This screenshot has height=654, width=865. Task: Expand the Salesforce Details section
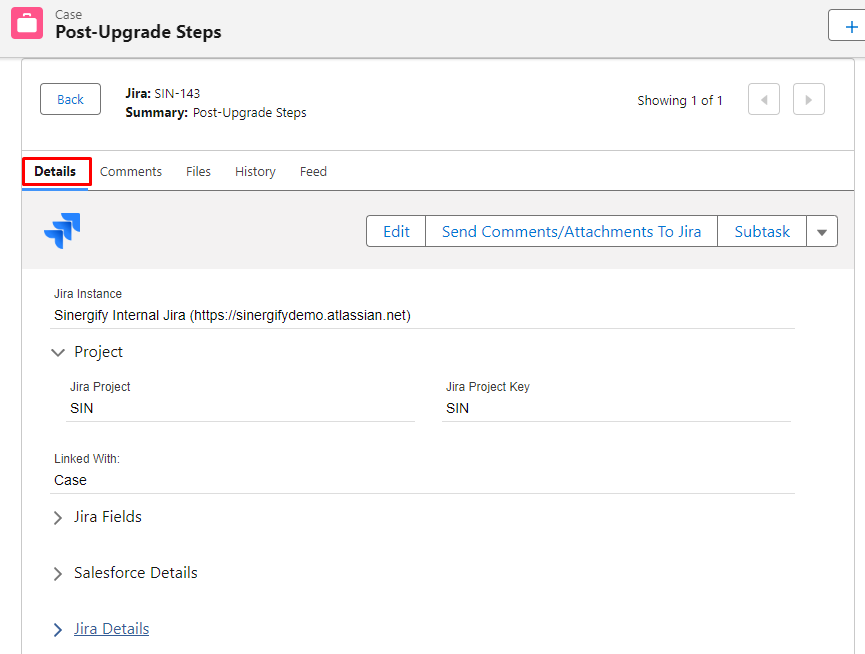58,574
